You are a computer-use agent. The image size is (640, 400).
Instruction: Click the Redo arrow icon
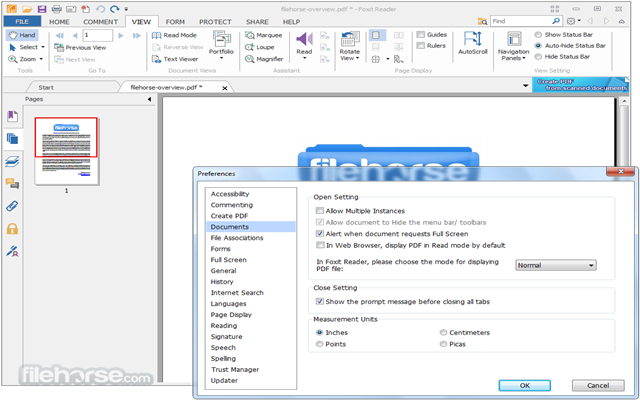115,9
